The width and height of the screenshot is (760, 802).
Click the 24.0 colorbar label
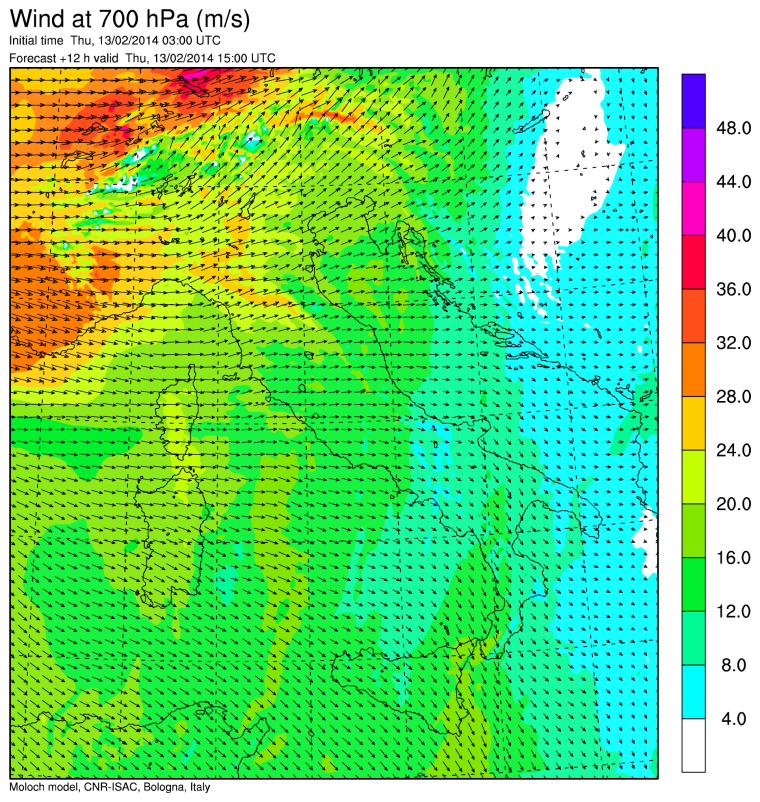733,450
